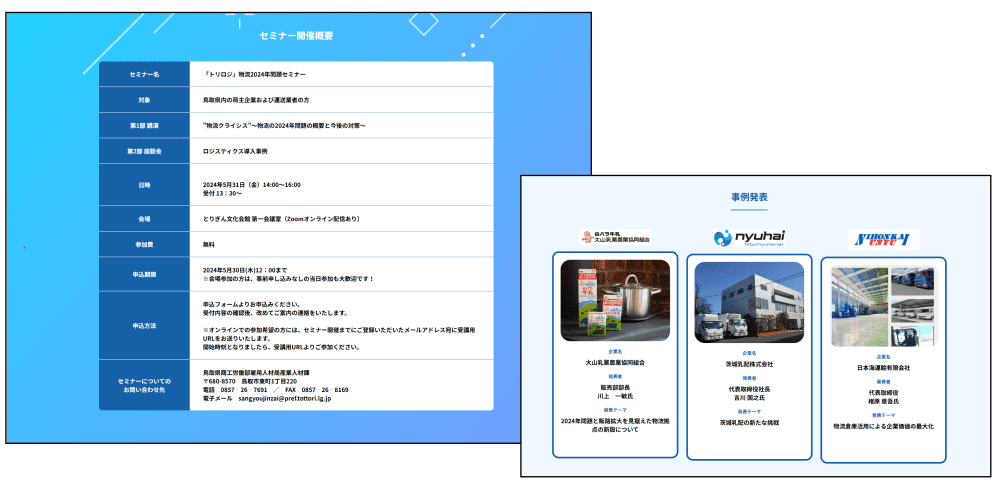This screenshot has height=484, width=1000.
Task: Click the 茨城乳配株式会社 company name
Action: (x=749, y=364)
